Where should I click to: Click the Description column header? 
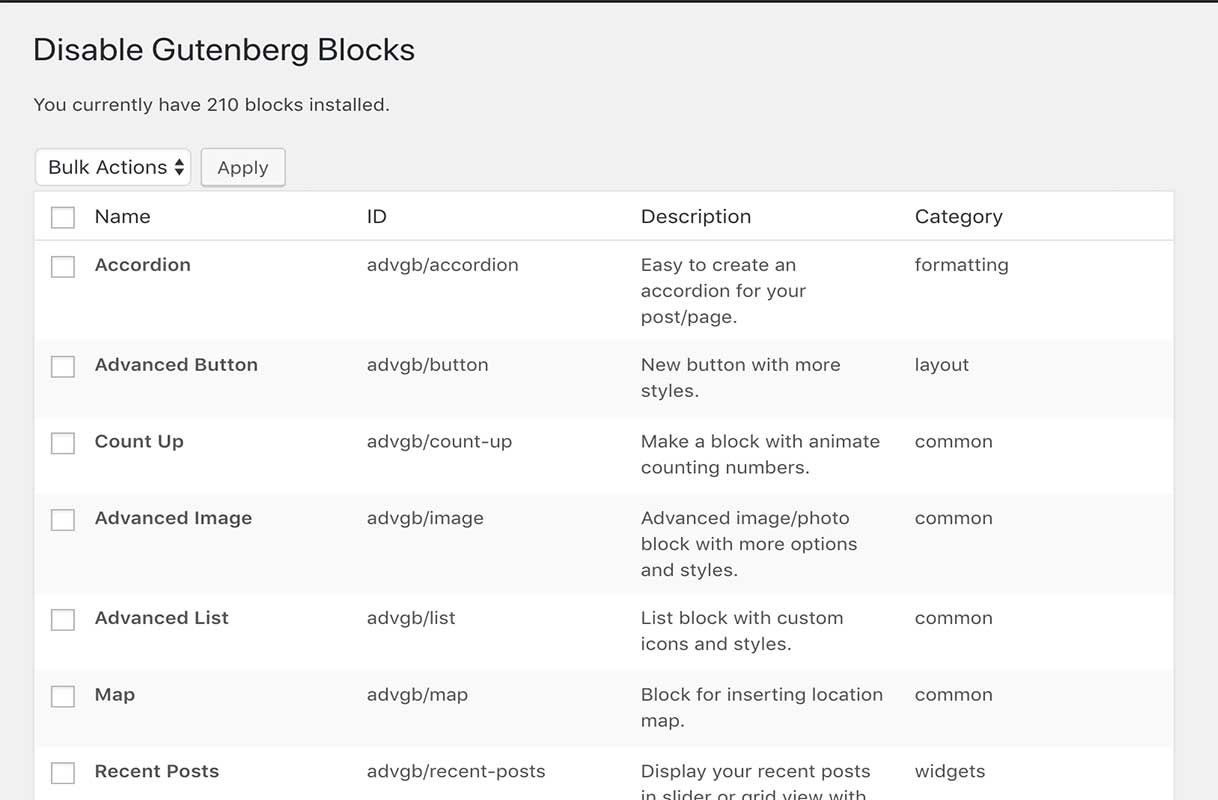(695, 217)
